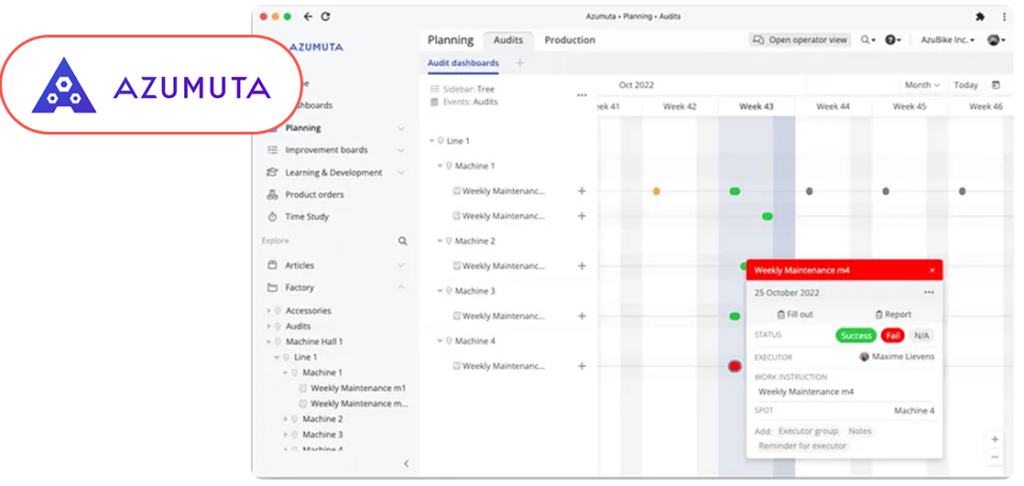Set audit status to Fail
The height and width of the screenshot is (486, 1024).
coord(892,336)
